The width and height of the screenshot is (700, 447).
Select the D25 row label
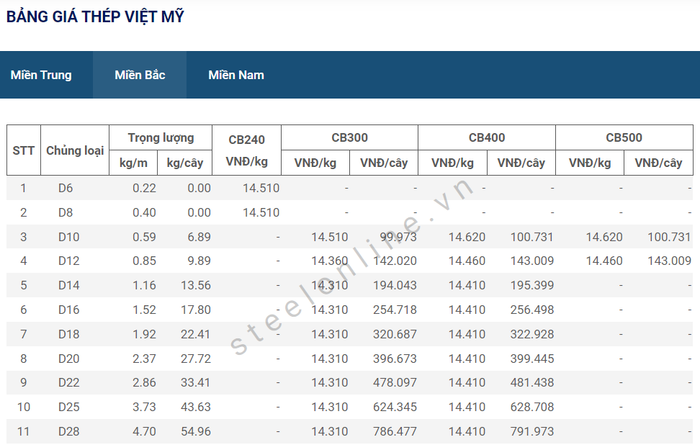(x=68, y=407)
